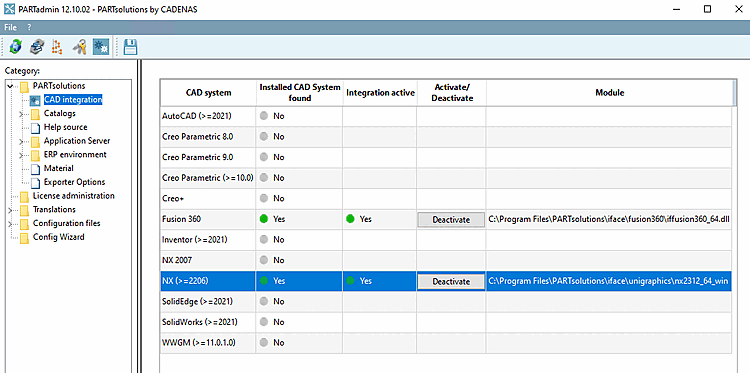This screenshot has width=750, height=373.
Task: Select the Config Wizard tree item
Action: [x=58, y=237]
